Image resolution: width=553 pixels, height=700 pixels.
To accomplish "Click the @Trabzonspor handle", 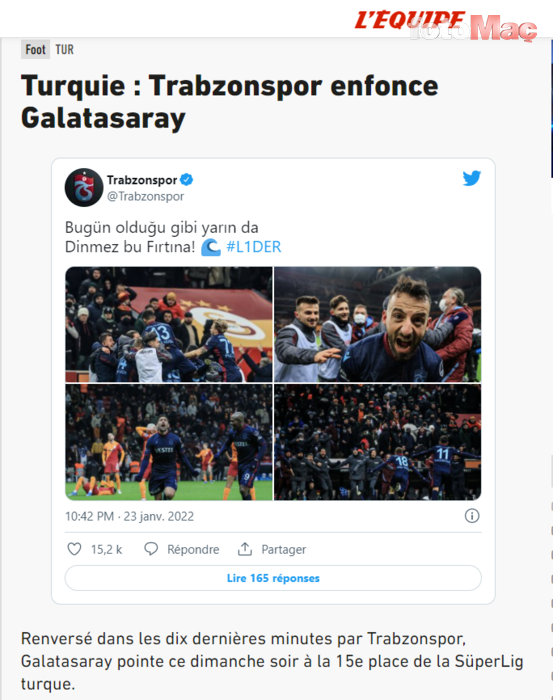I will click(146, 196).
